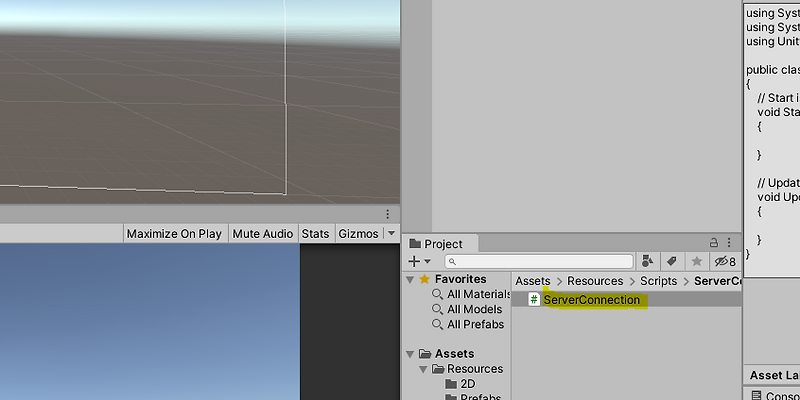Viewport: 800px width, 400px height.
Task: Select All Models saved search
Action: pos(467,309)
